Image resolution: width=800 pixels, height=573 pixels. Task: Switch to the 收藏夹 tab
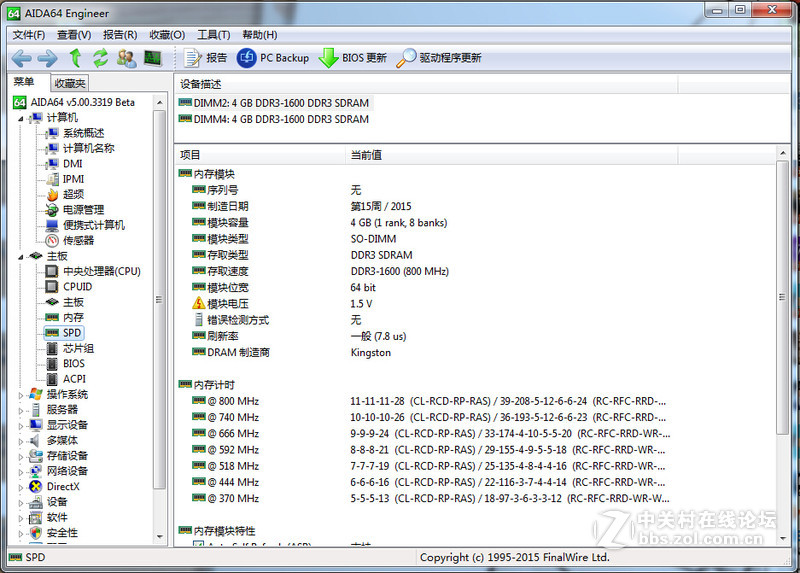click(x=70, y=83)
